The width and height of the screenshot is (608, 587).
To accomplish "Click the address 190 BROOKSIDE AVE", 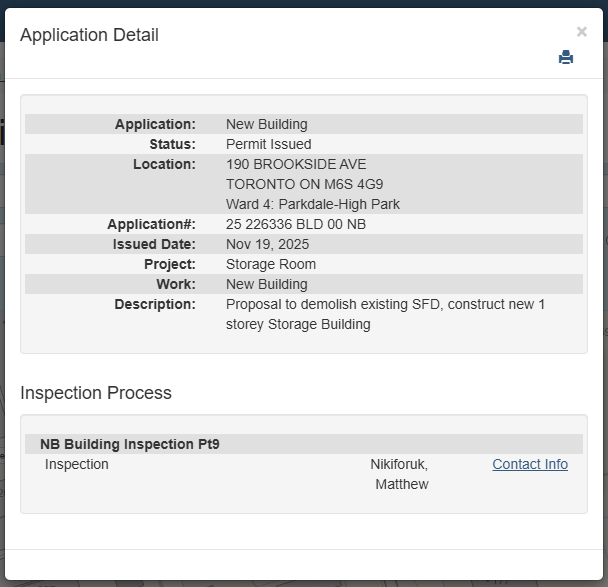I will 296,164.
